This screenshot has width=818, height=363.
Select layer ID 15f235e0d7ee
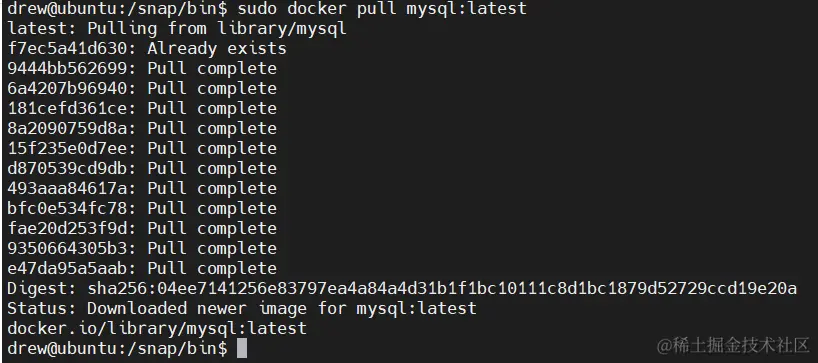pyautogui.click(x=67, y=148)
